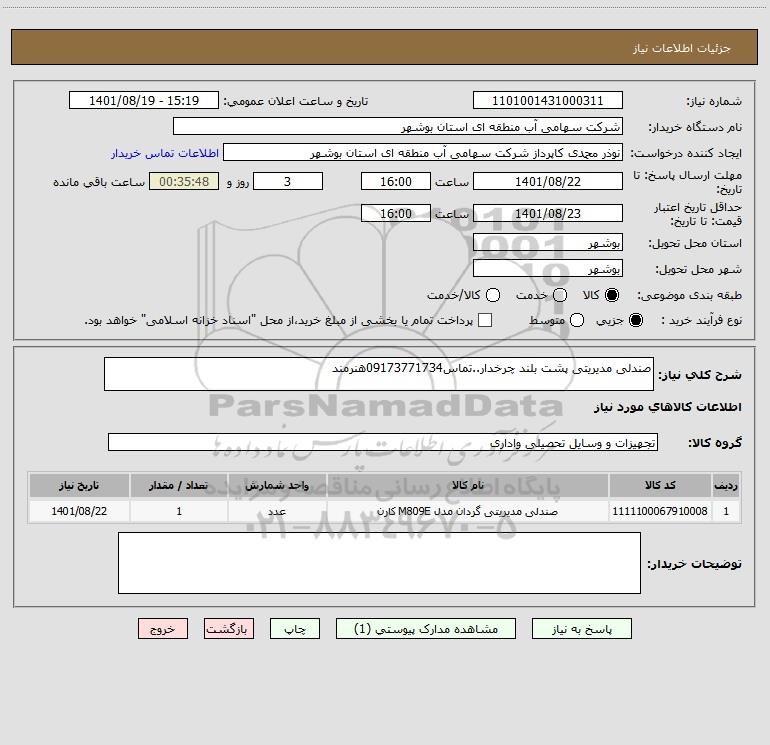770x745 pixels.
Task: Click the چاپ print button
Action: [x=295, y=629]
